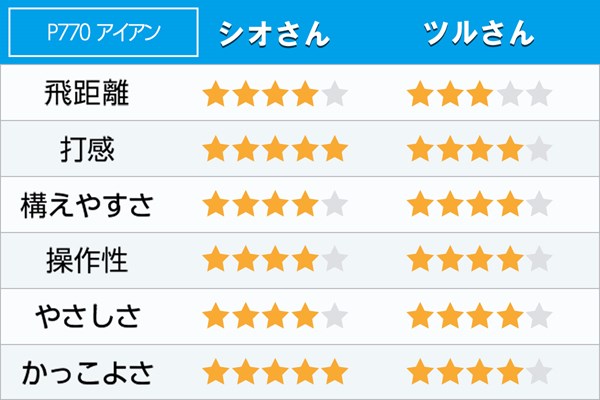Click the 構えやすさ row label
The width and height of the screenshot is (600, 400).
[87, 205]
